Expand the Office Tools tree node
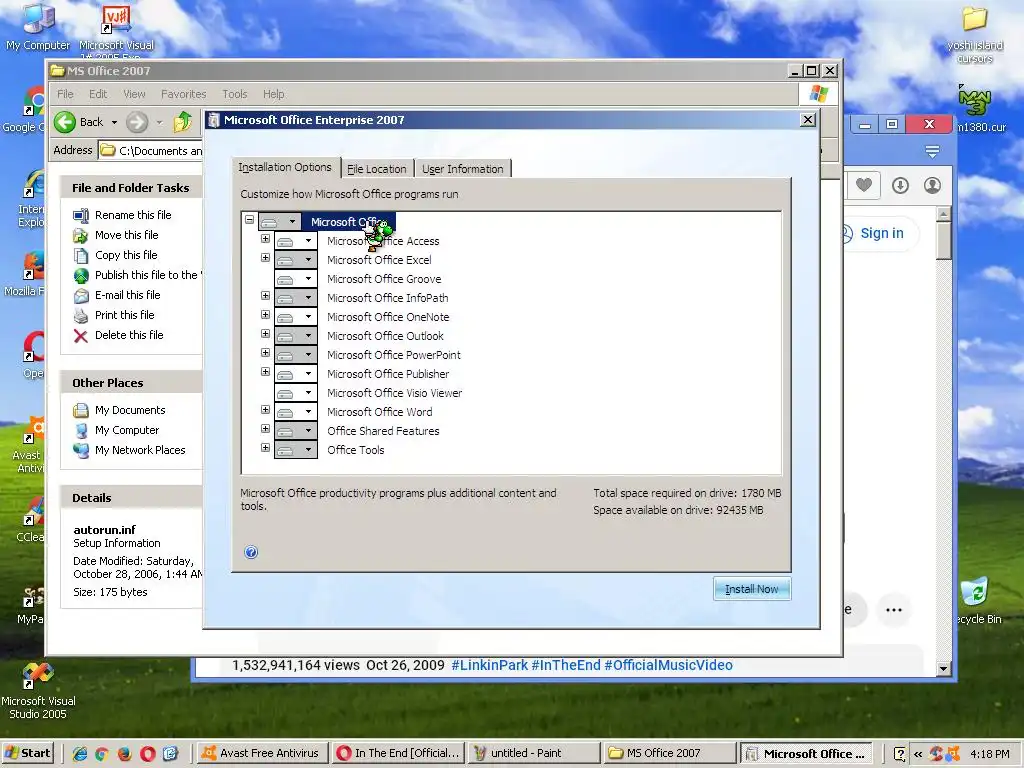The image size is (1024, 768). [265, 448]
